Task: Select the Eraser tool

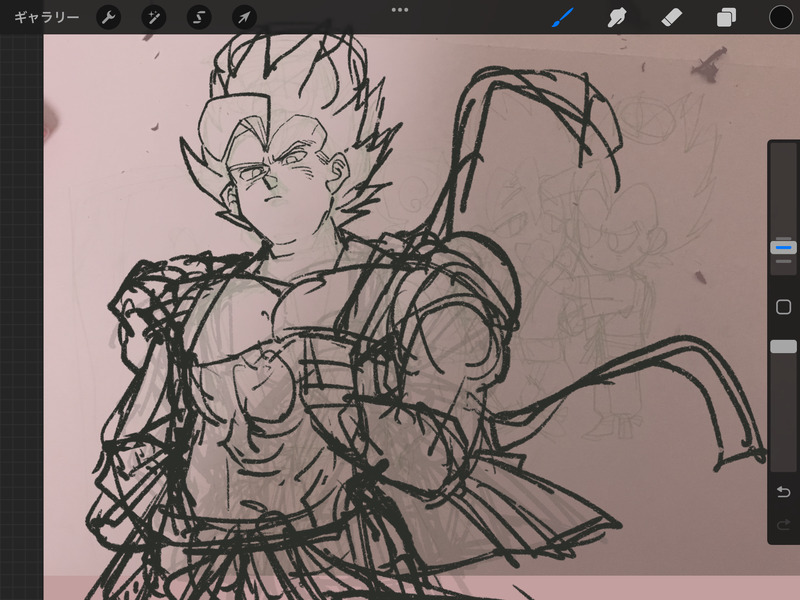Action: [x=671, y=17]
